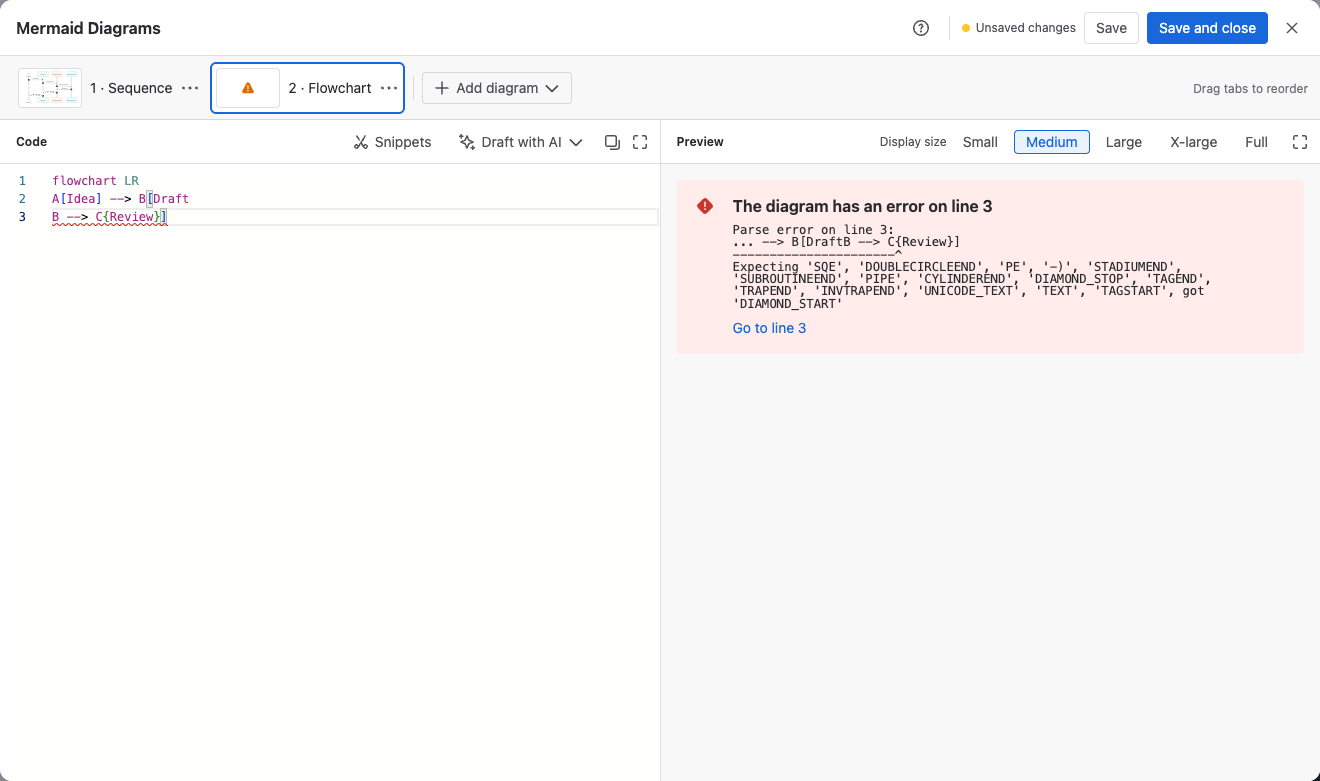Click line number 1 in gutter
Image resolution: width=1320 pixels, height=781 pixels.
(22, 181)
